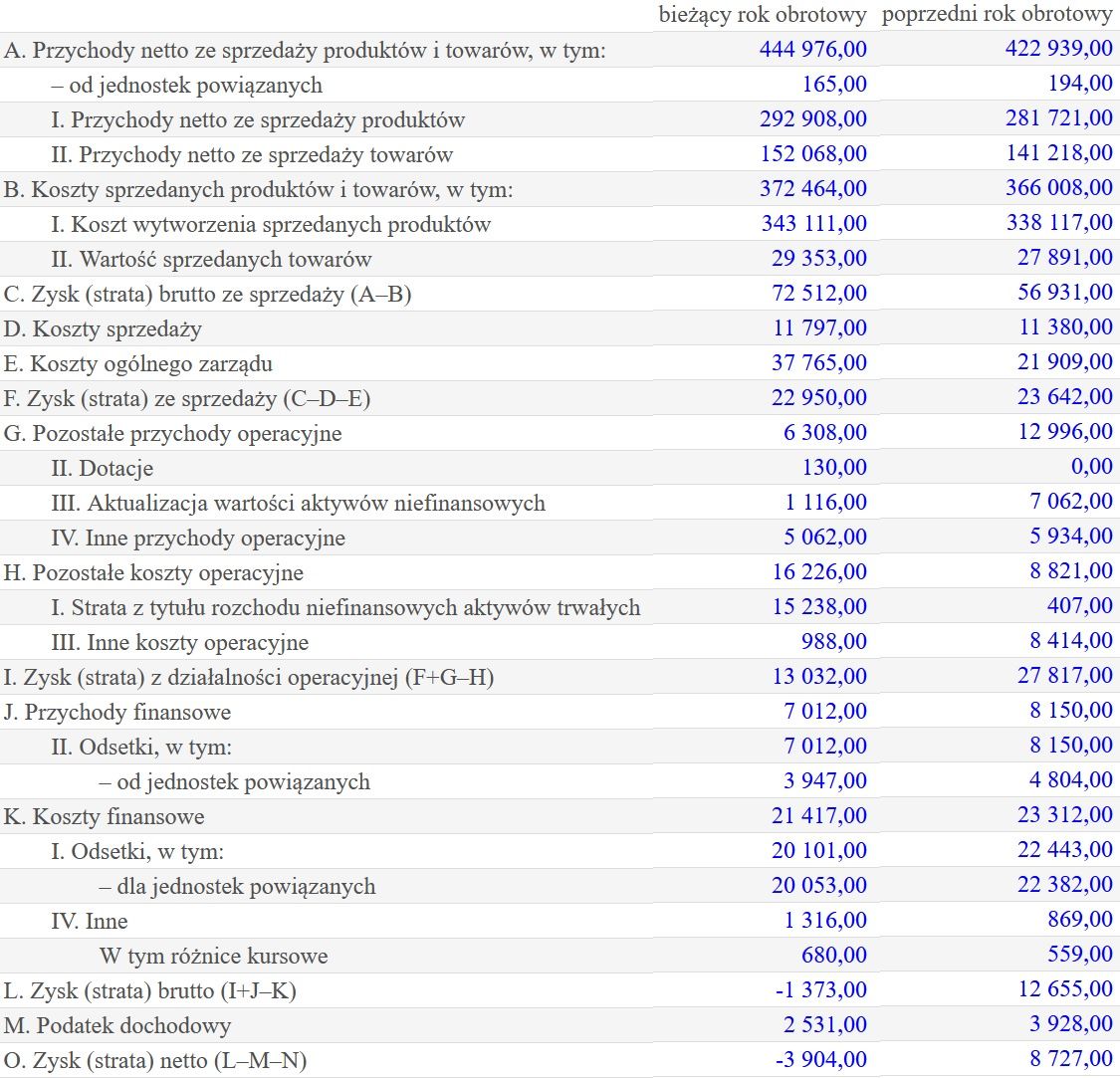The height and width of the screenshot is (1078, 1120).
Task: Click value 27 817,00
Action: 1065,675
